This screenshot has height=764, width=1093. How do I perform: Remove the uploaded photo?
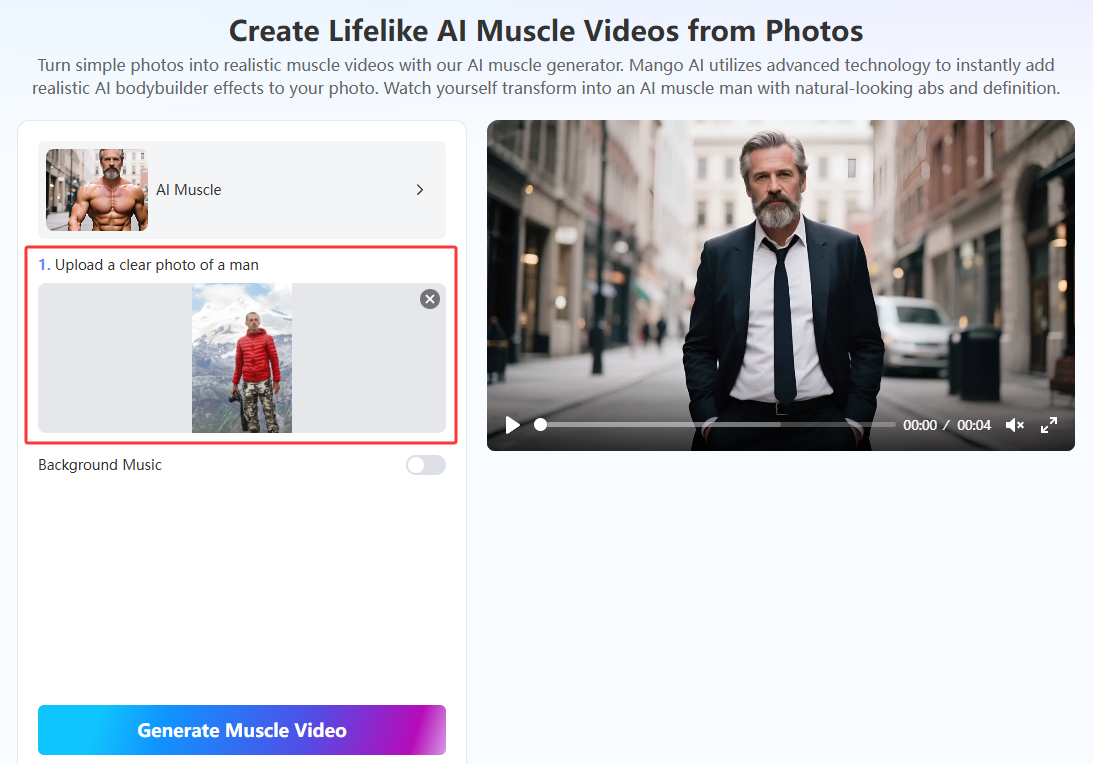coord(430,299)
